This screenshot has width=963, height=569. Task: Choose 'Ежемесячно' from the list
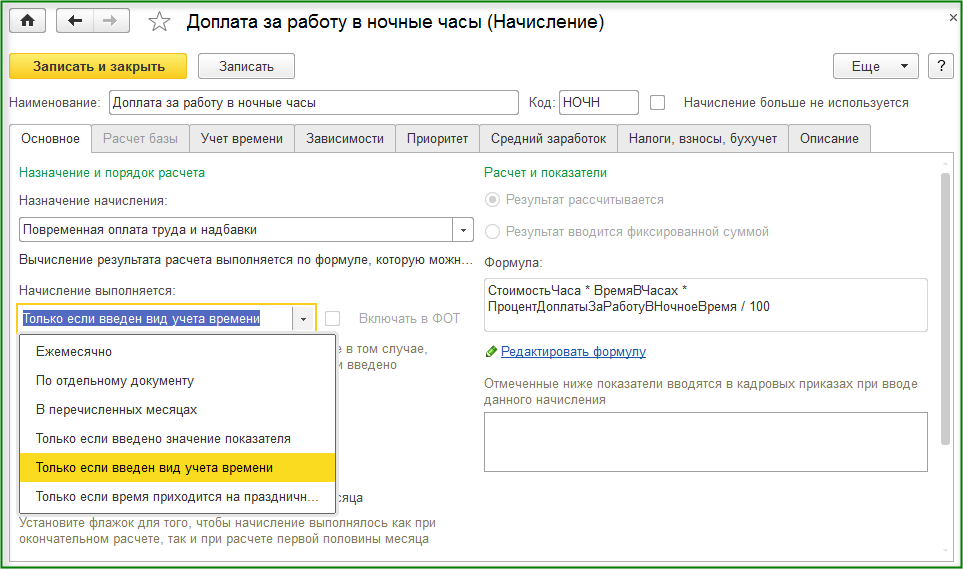74,352
